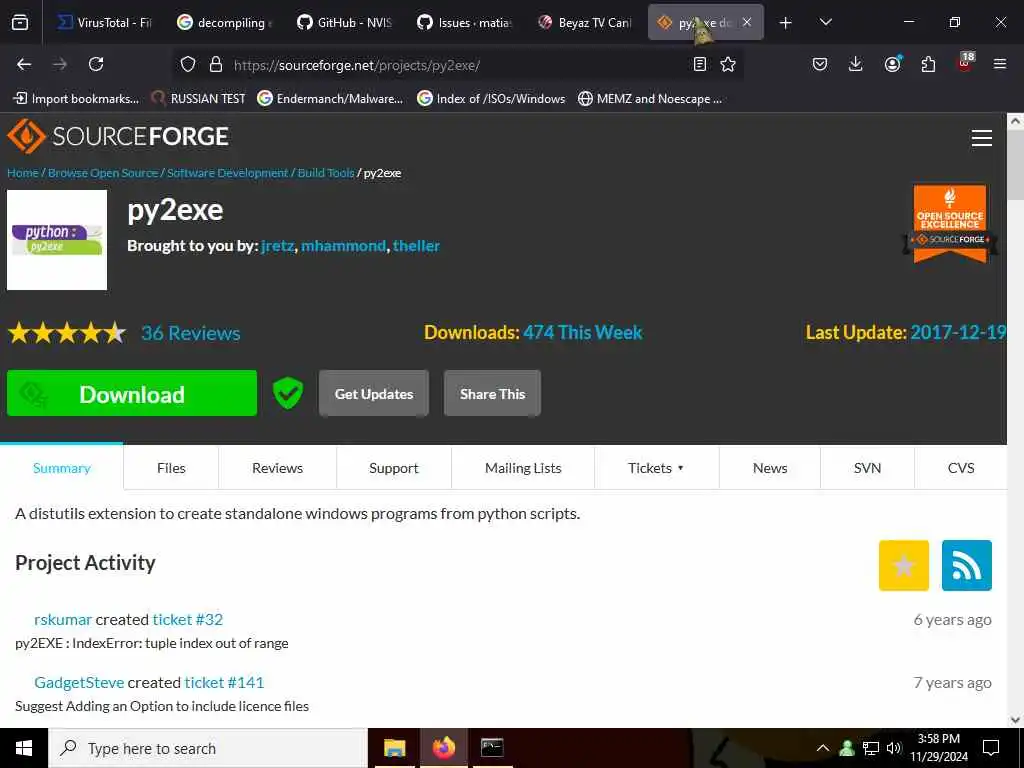Image resolution: width=1024 pixels, height=768 pixels.
Task: Click the Open Source Excellence badge
Action: [950, 224]
